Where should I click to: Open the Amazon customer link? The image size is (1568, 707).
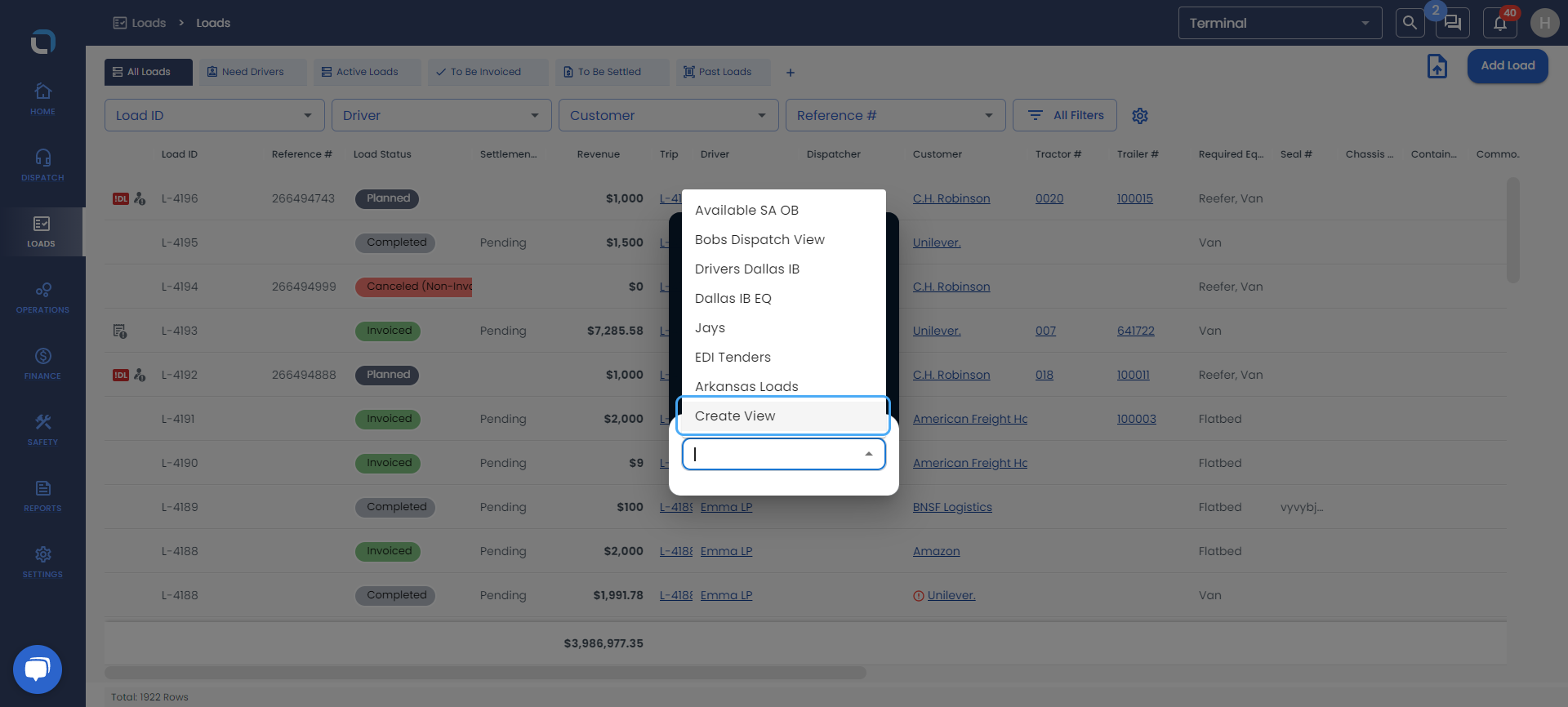point(936,551)
